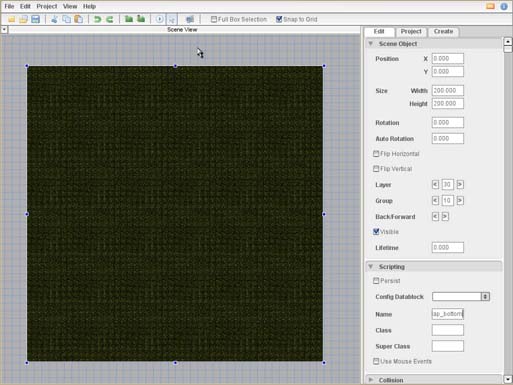This screenshot has width=513, height=385.
Task: Click the bottom-right corner handle of the object
Action: point(324,362)
